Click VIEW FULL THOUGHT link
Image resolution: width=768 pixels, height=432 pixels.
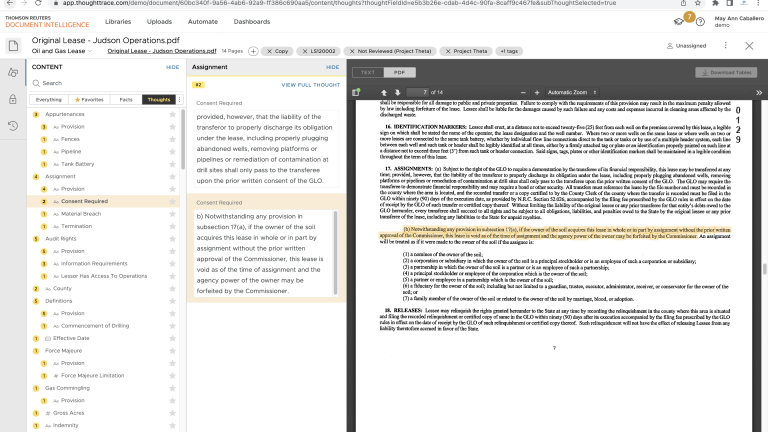click(x=309, y=85)
